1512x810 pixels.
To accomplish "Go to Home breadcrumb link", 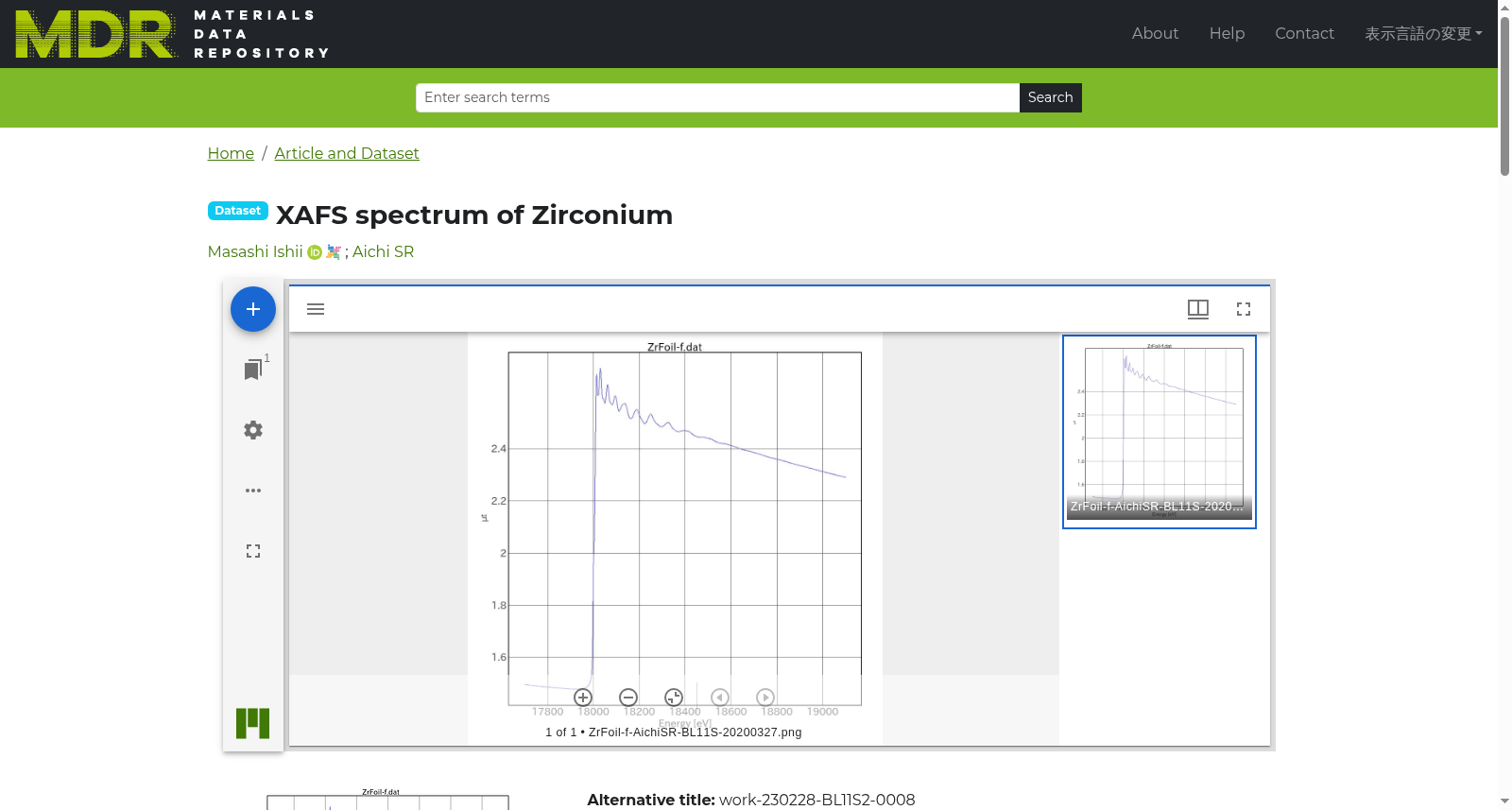I will tap(231, 153).
